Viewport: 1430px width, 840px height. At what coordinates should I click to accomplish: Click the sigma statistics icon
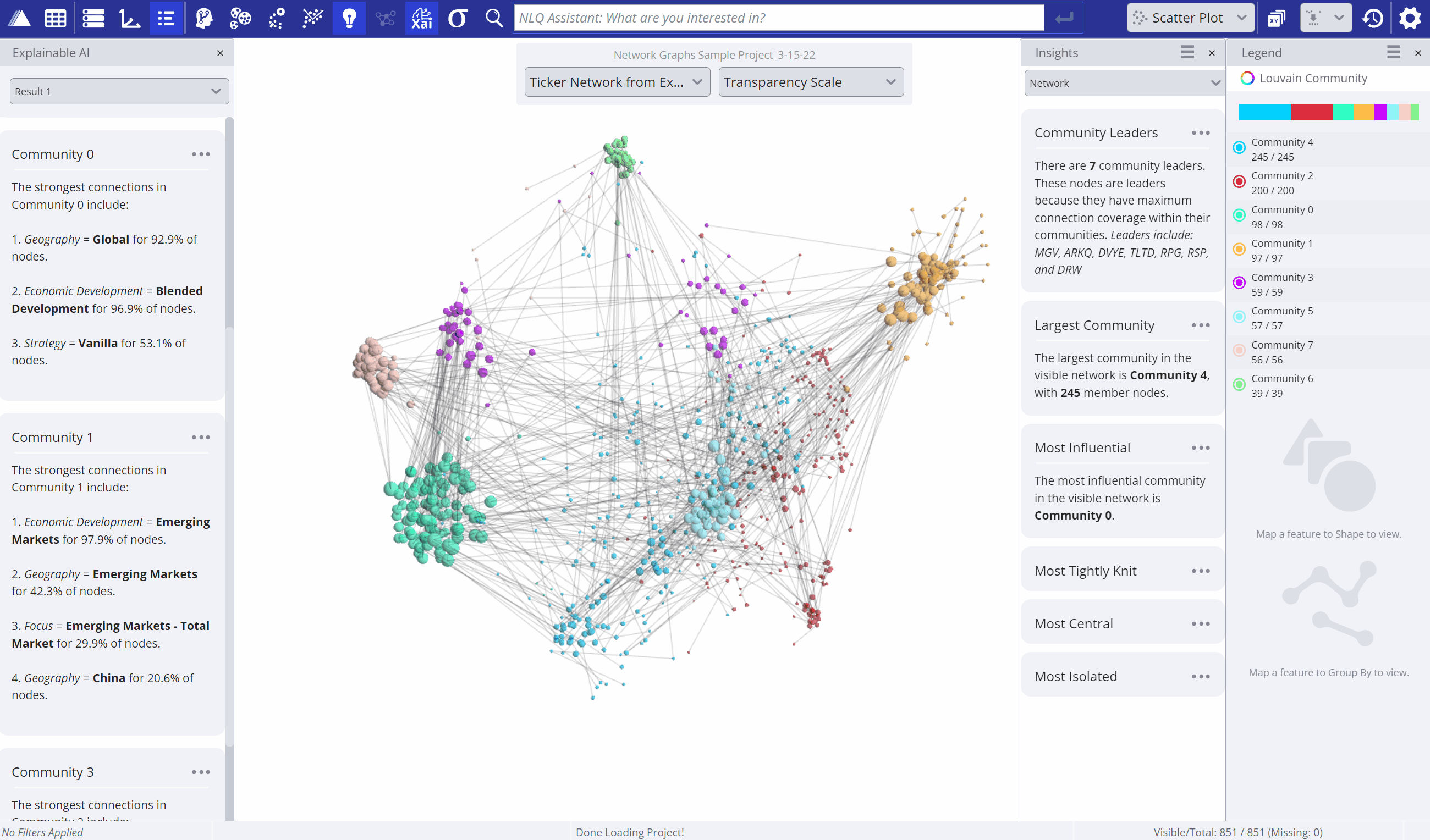point(458,17)
